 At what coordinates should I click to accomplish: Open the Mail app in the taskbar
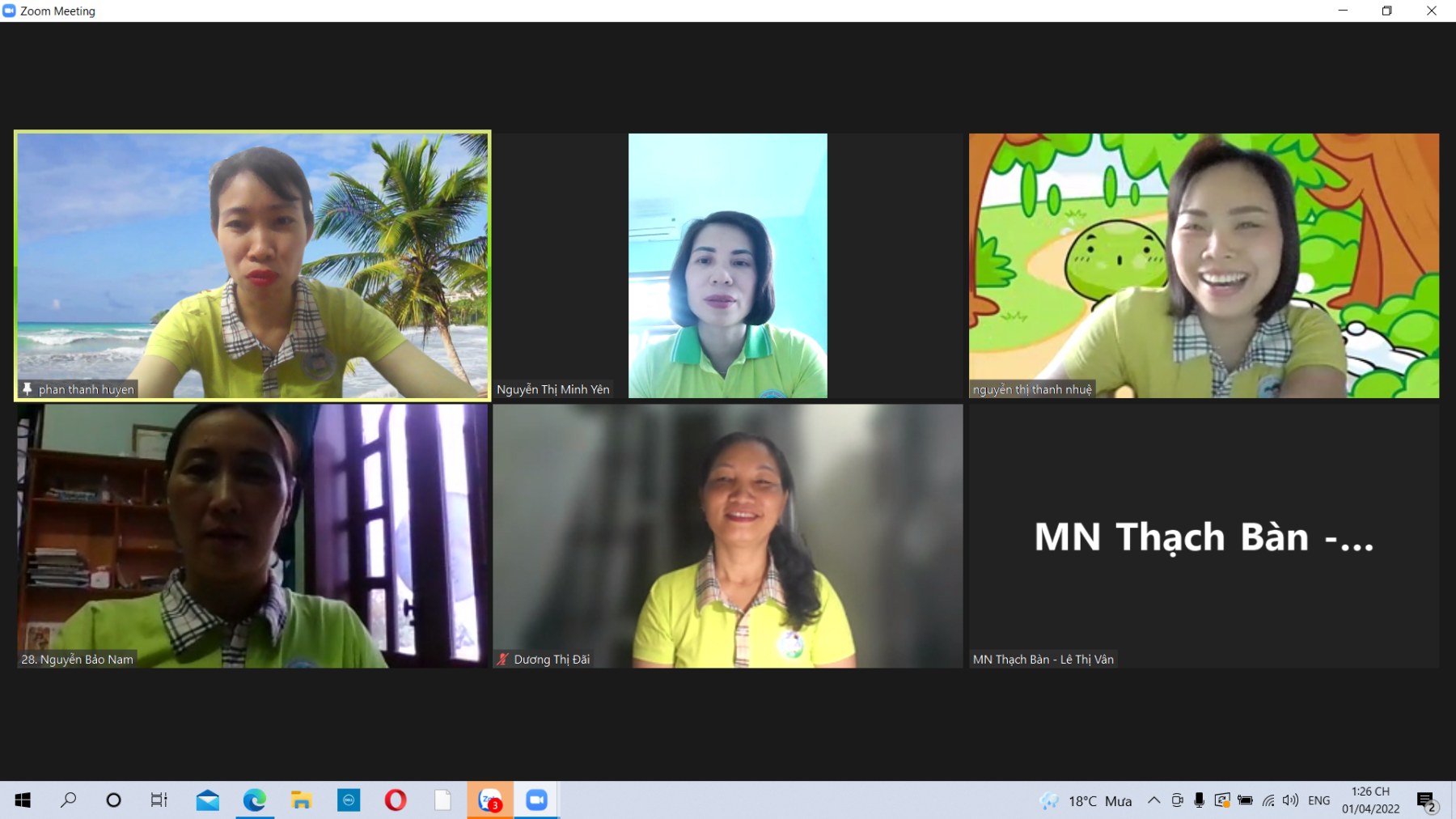pos(208,800)
